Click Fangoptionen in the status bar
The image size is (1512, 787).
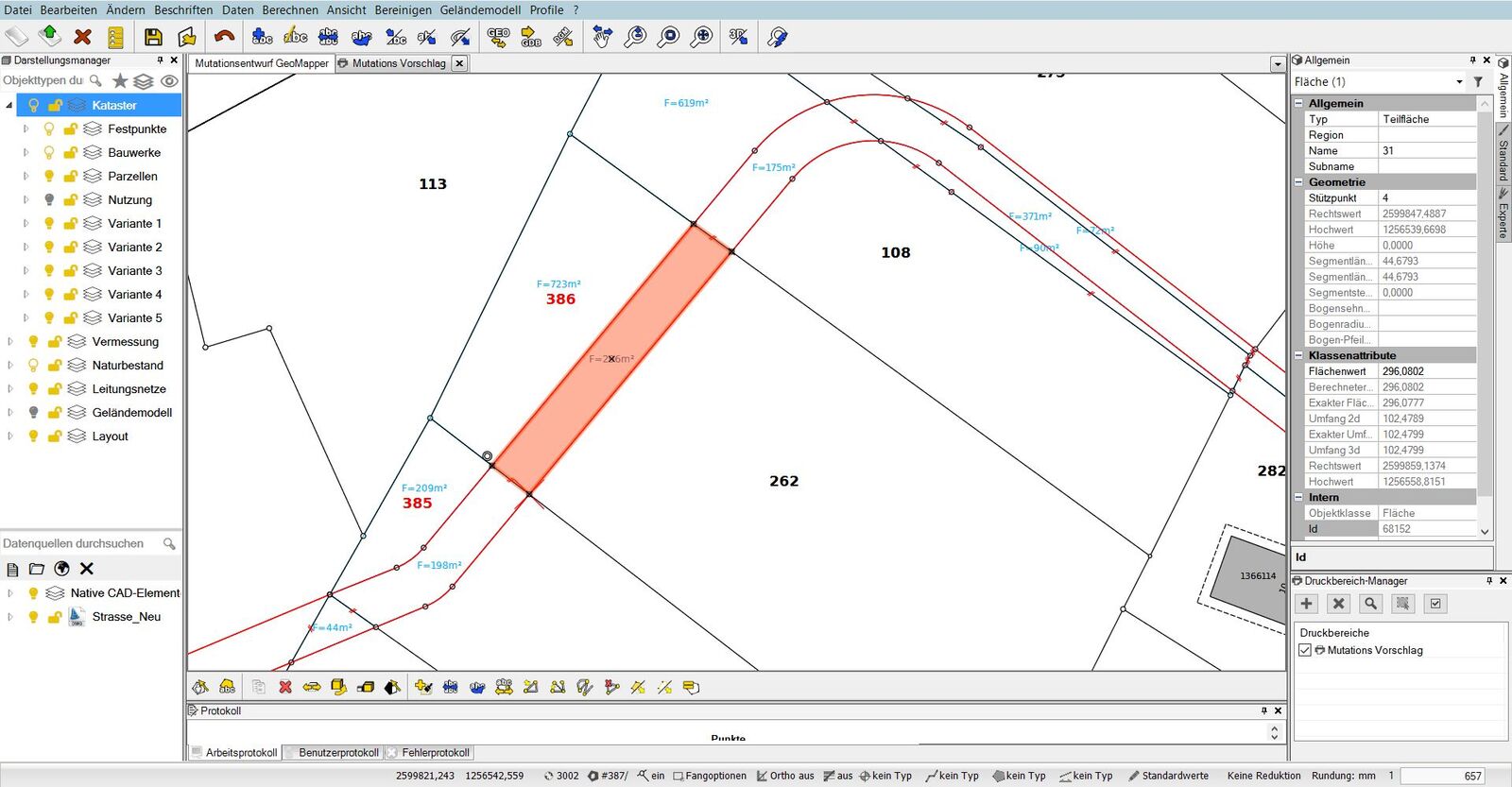(715, 776)
